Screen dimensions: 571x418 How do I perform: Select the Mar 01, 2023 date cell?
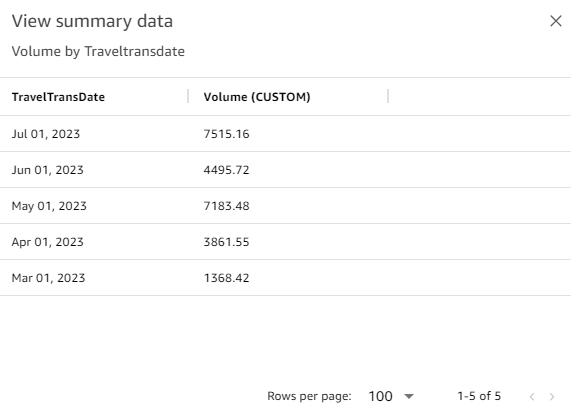tap(48, 278)
